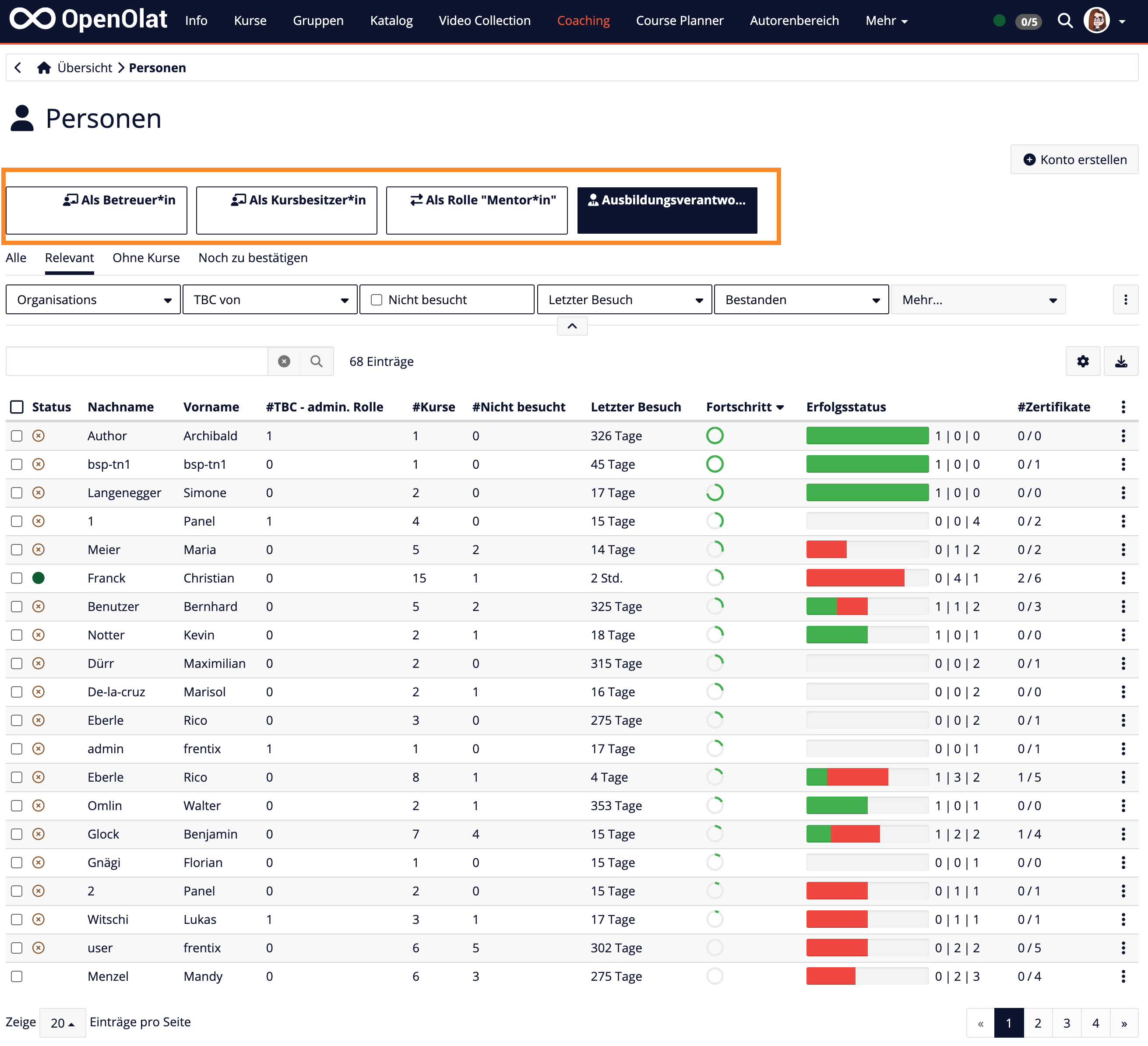Select all rows with the header checkbox
The image size is (1148, 1046).
(x=17, y=406)
